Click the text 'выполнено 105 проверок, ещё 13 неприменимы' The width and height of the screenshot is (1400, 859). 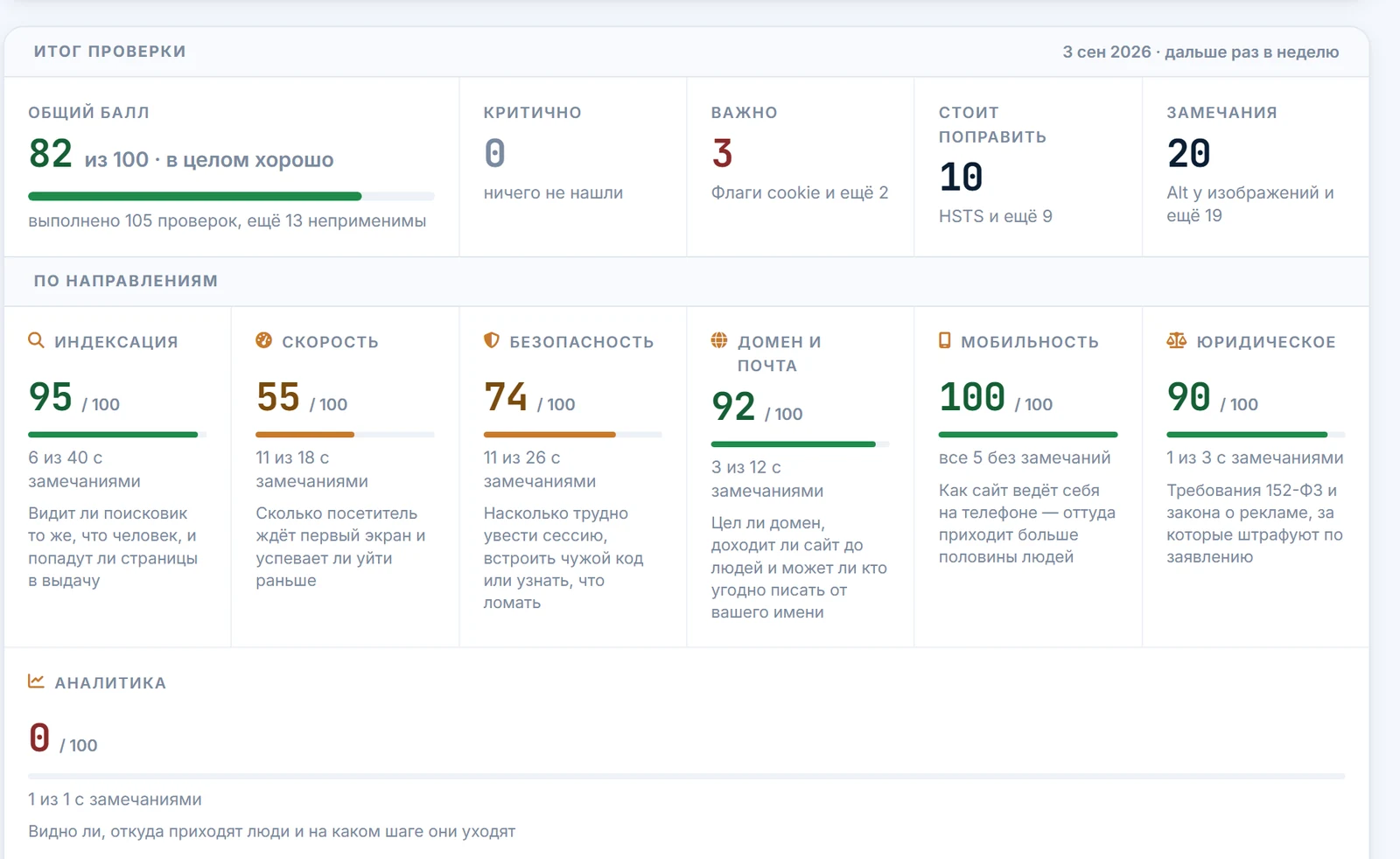click(x=227, y=220)
